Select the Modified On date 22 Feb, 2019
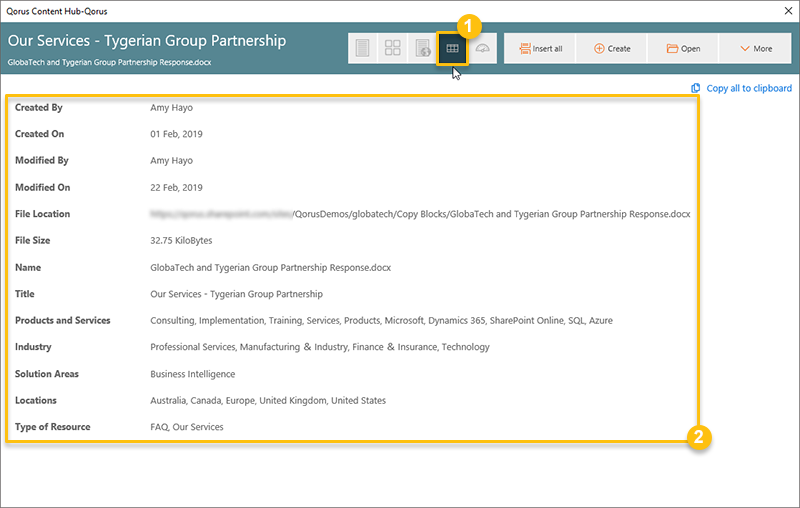The image size is (800, 508). [x=176, y=188]
